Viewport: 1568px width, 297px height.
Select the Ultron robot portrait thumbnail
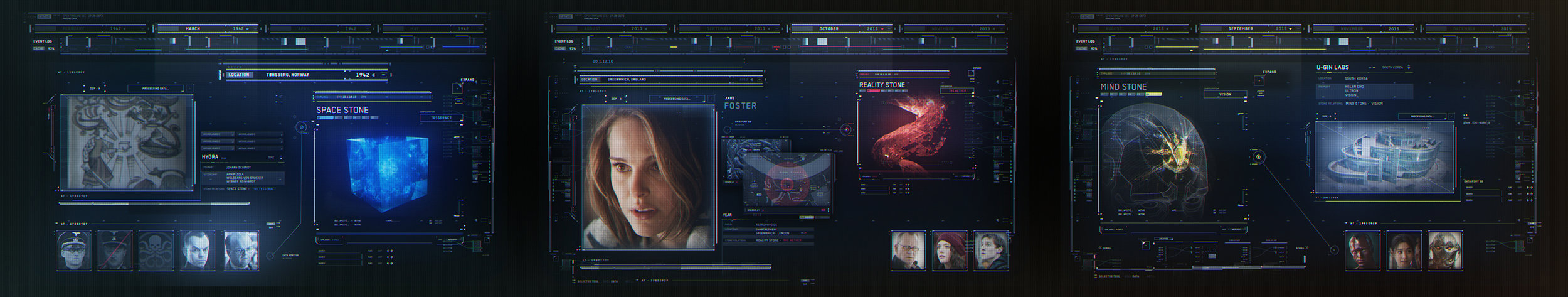point(1446,251)
